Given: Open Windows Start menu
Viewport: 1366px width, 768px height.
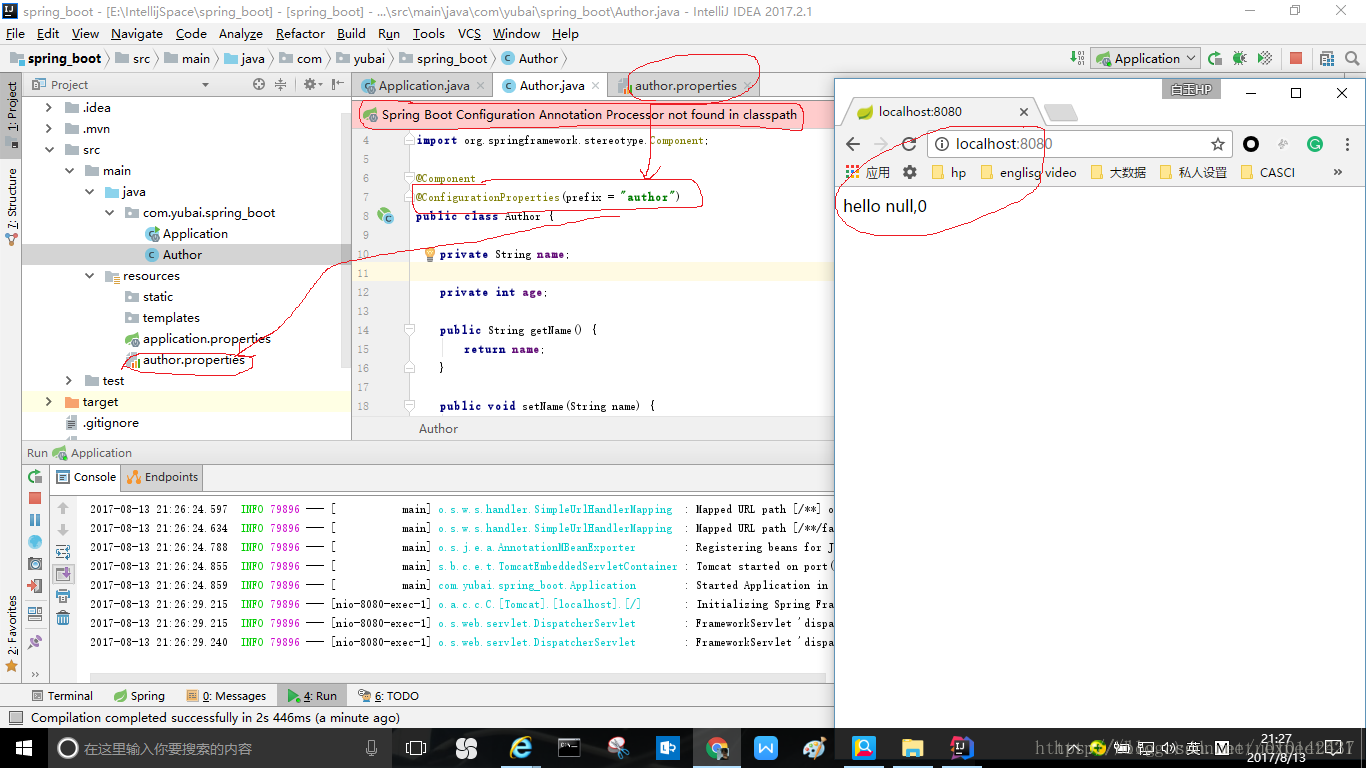Looking at the screenshot, I should [23, 748].
